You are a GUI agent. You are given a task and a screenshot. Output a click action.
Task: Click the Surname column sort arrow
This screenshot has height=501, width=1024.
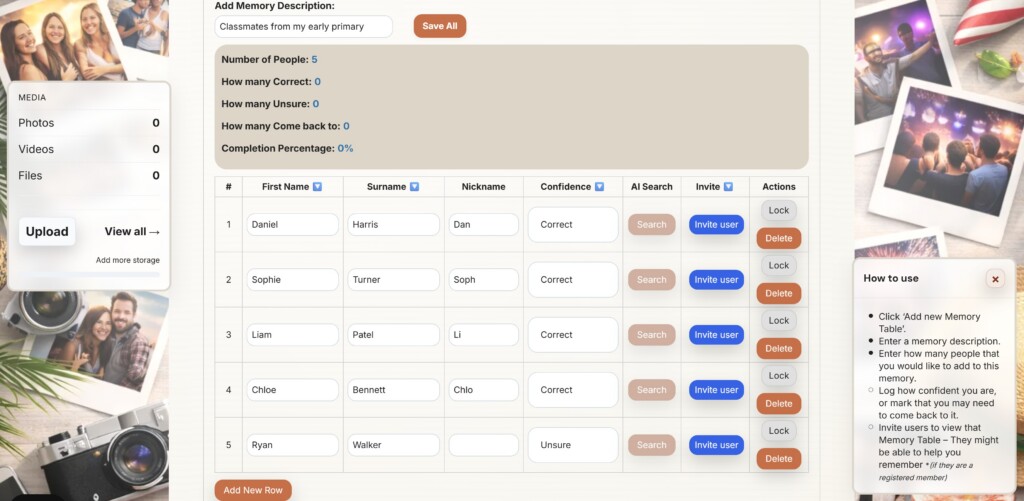pos(414,187)
